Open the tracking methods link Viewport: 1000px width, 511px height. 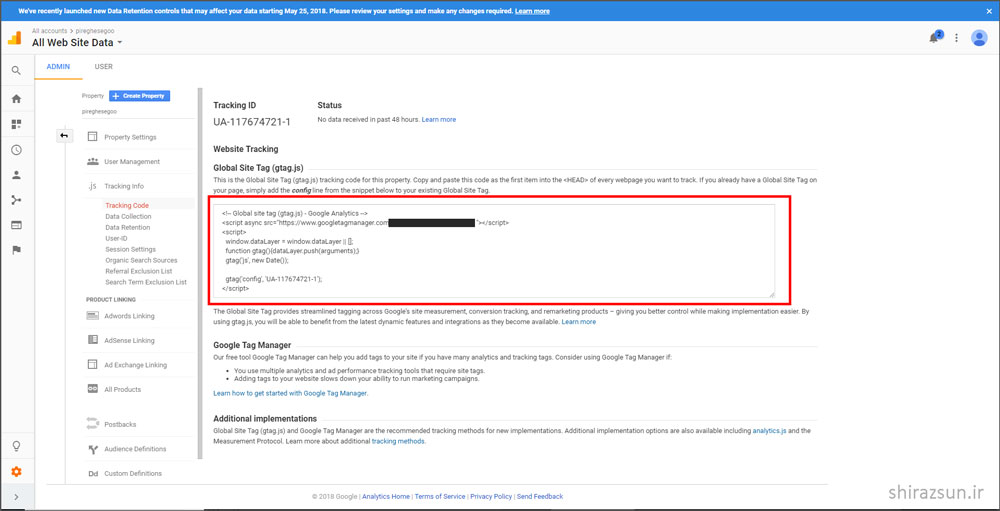pos(398,441)
